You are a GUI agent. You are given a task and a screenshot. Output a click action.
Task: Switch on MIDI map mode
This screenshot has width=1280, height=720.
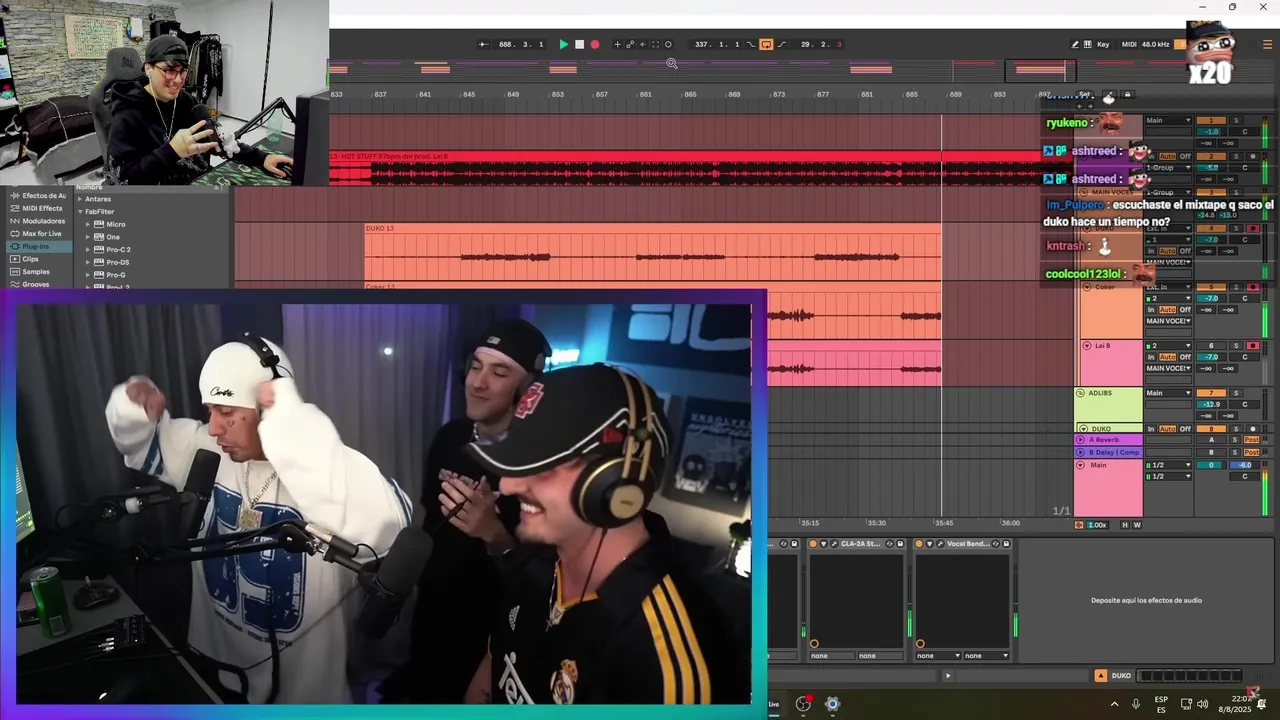[1129, 44]
